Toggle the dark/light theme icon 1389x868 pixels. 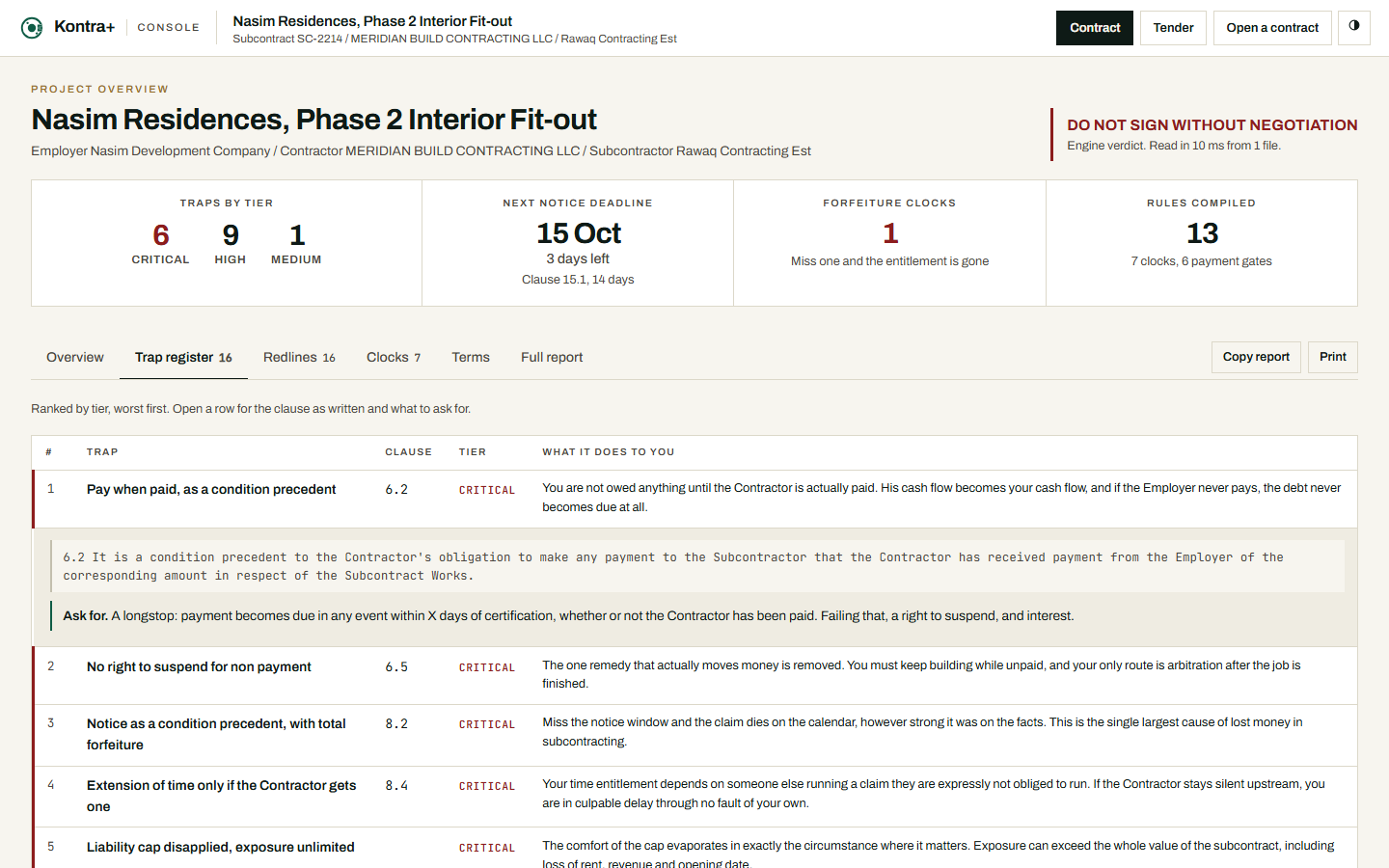pyautogui.click(x=1354, y=27)
